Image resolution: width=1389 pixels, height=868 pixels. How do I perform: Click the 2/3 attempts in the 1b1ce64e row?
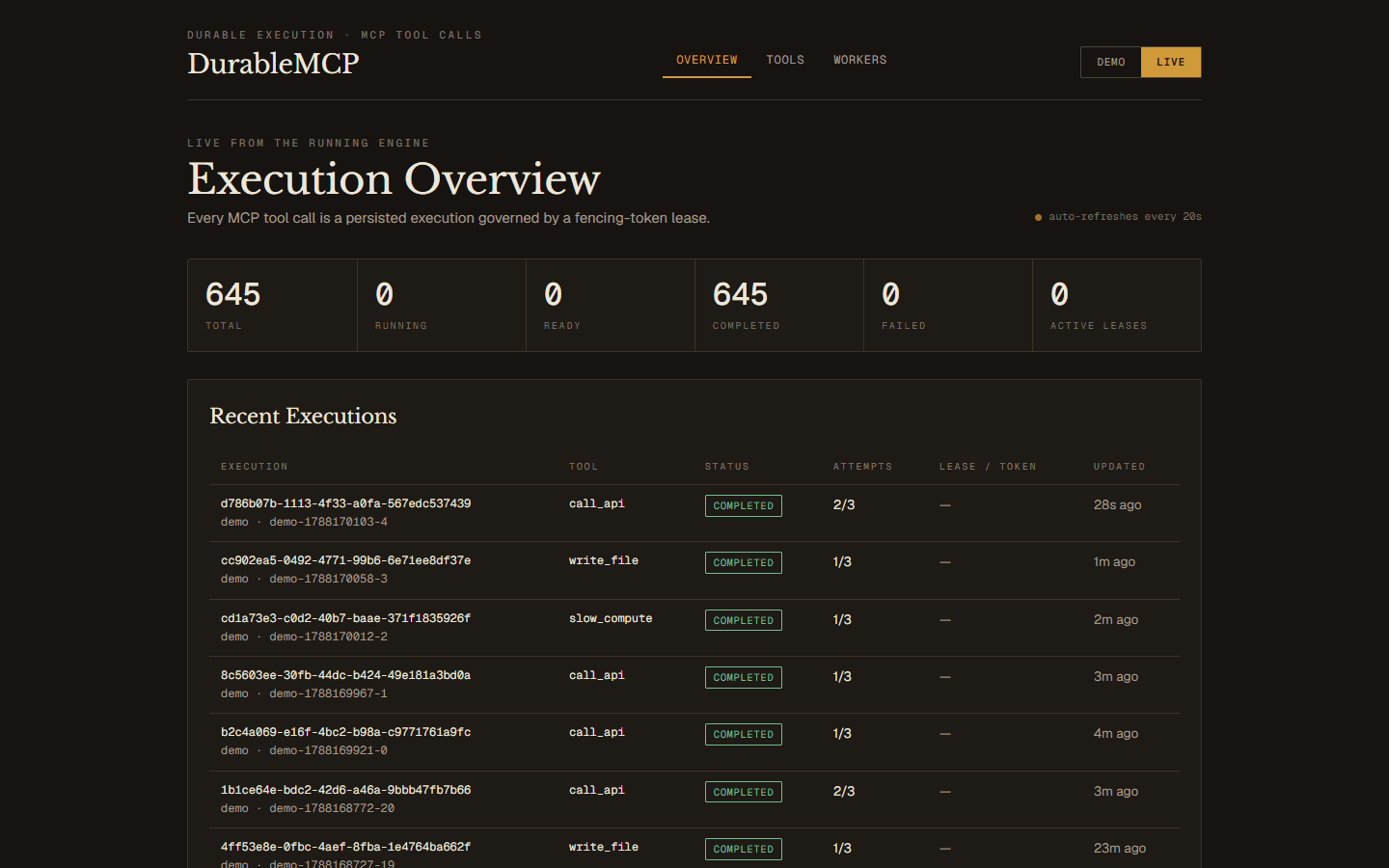(x=844, y=791)
